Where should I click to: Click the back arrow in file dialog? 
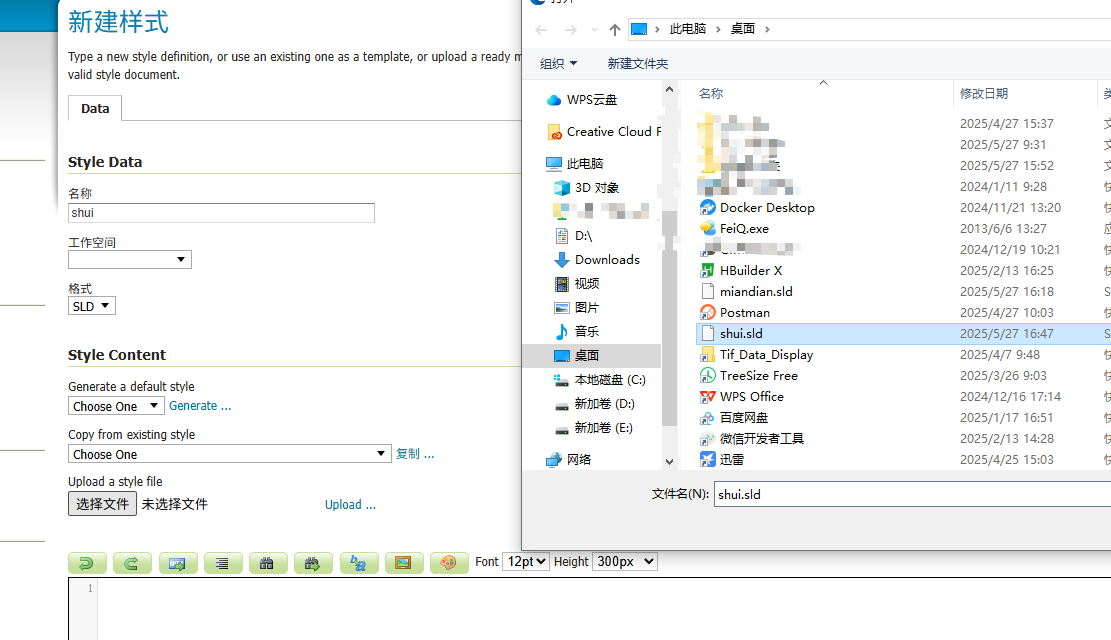541,29
